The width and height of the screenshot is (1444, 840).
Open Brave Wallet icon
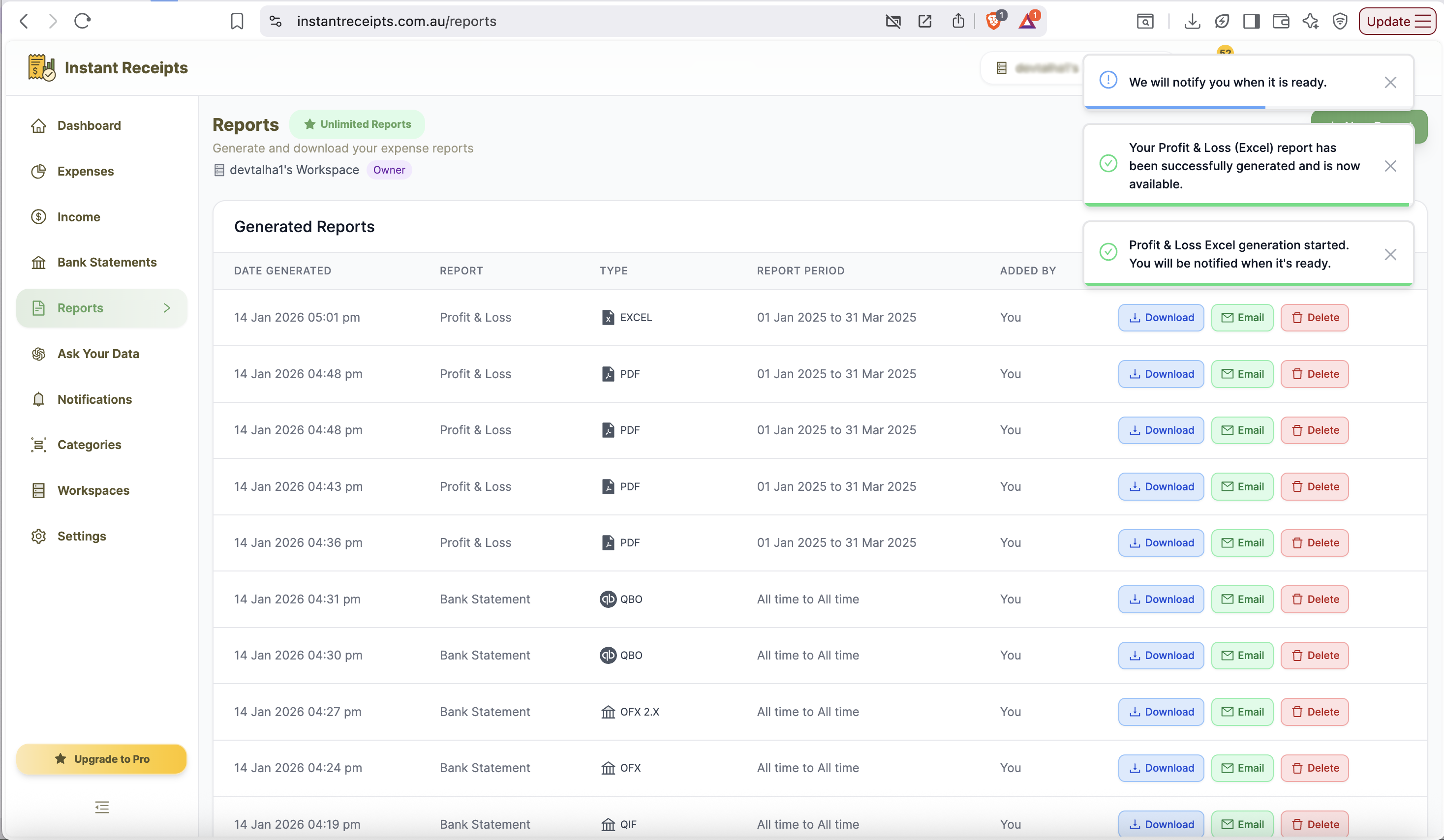tap(1281, 21)
